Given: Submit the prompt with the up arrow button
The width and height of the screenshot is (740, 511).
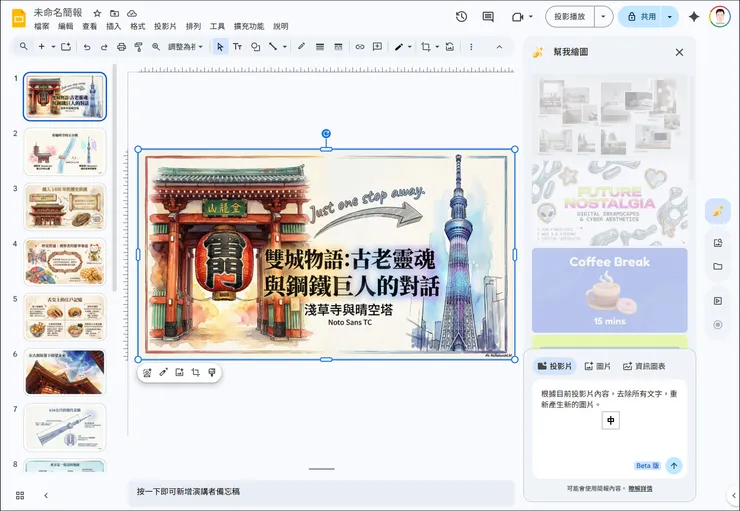Looking at the screenshot, I should tap(674, 466).
